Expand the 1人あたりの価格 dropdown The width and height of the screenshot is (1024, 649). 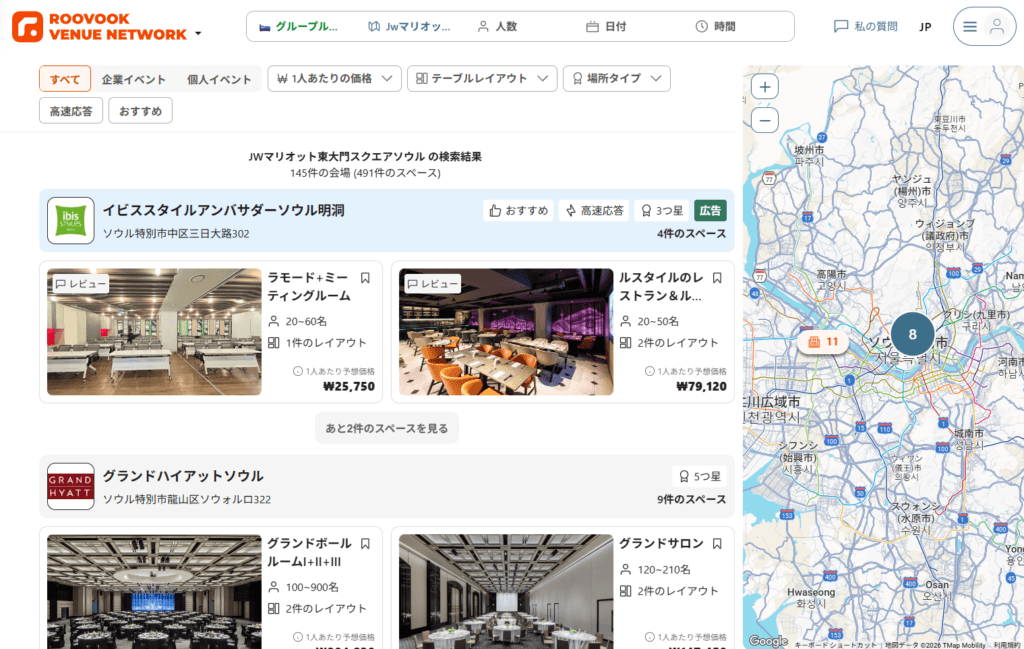pyautogui.click(x=334, y=78)
